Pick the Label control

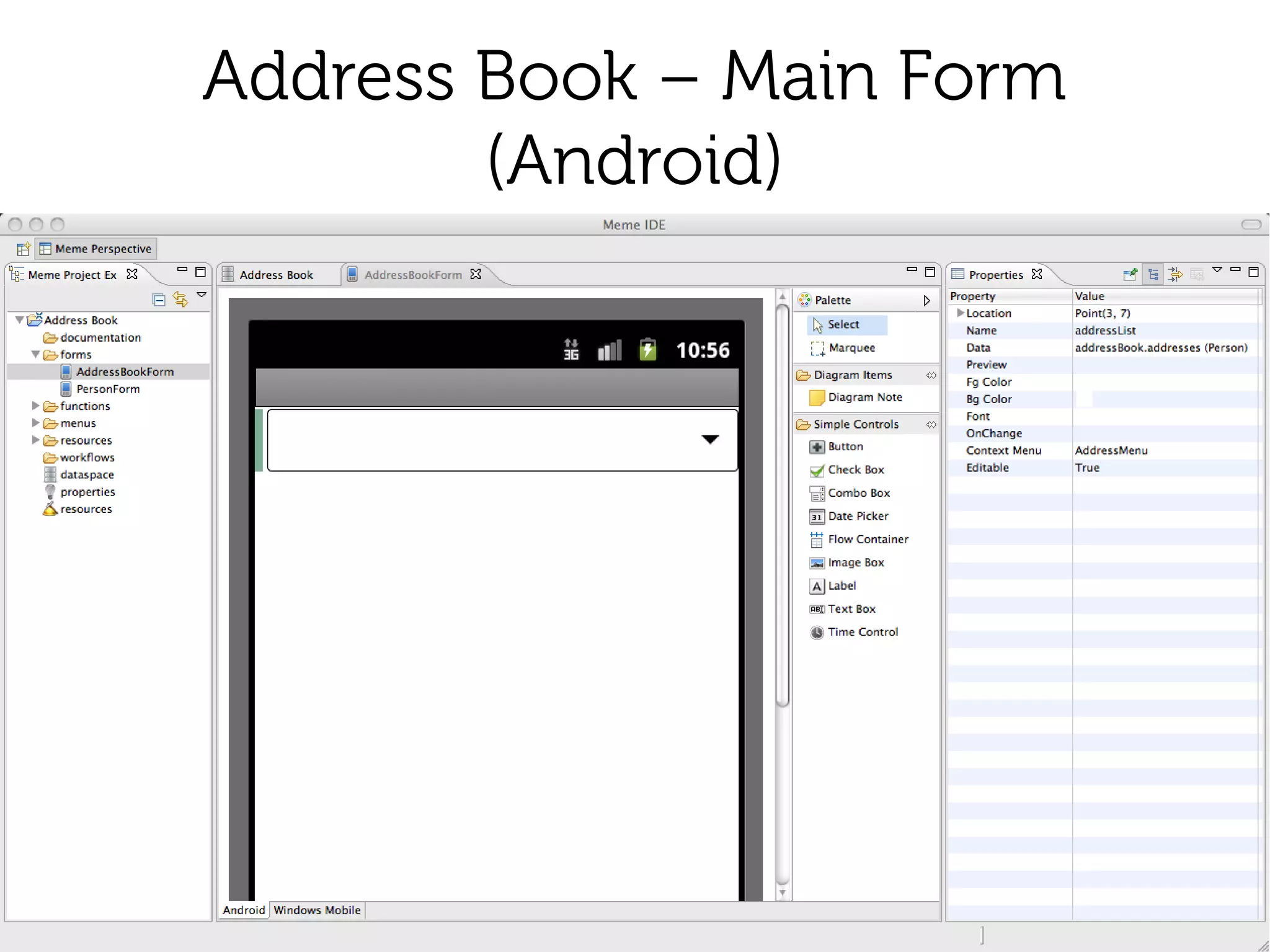point(833,585)
